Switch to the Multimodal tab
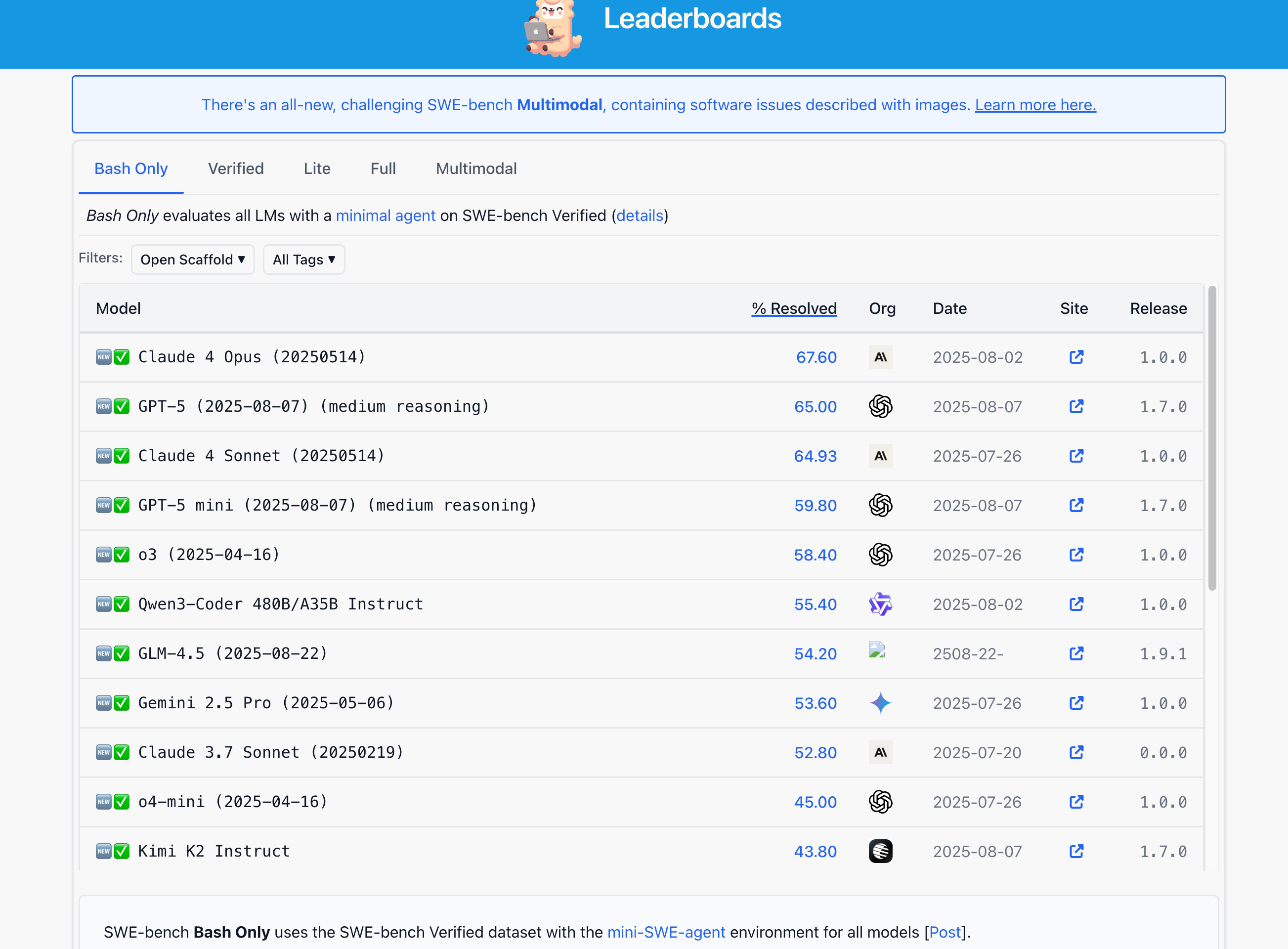The height and width of the screenshot is (949, 1288). pyautogui.click(x=476, y=169)
